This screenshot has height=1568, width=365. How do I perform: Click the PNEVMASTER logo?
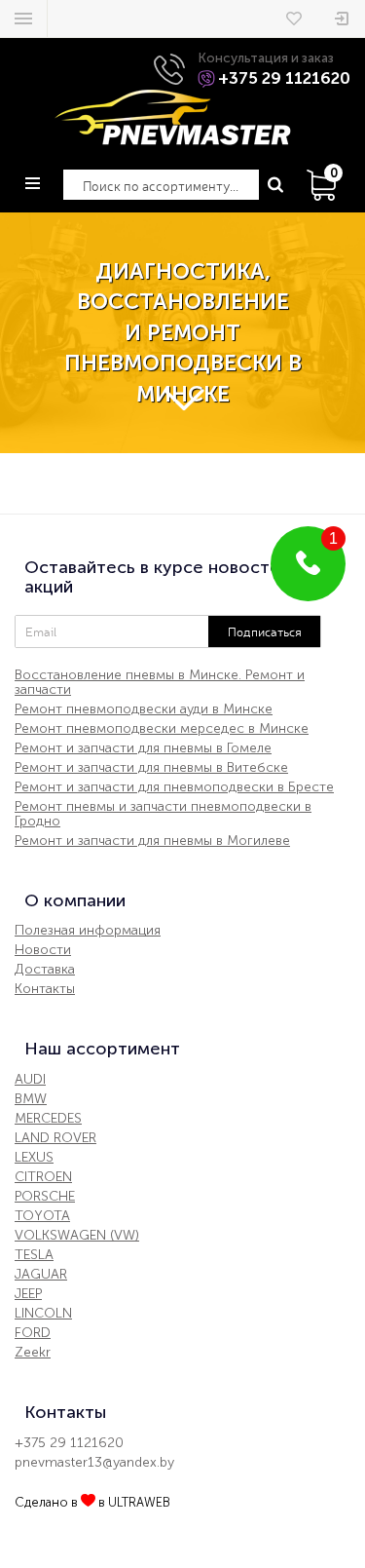click(172, 118)
